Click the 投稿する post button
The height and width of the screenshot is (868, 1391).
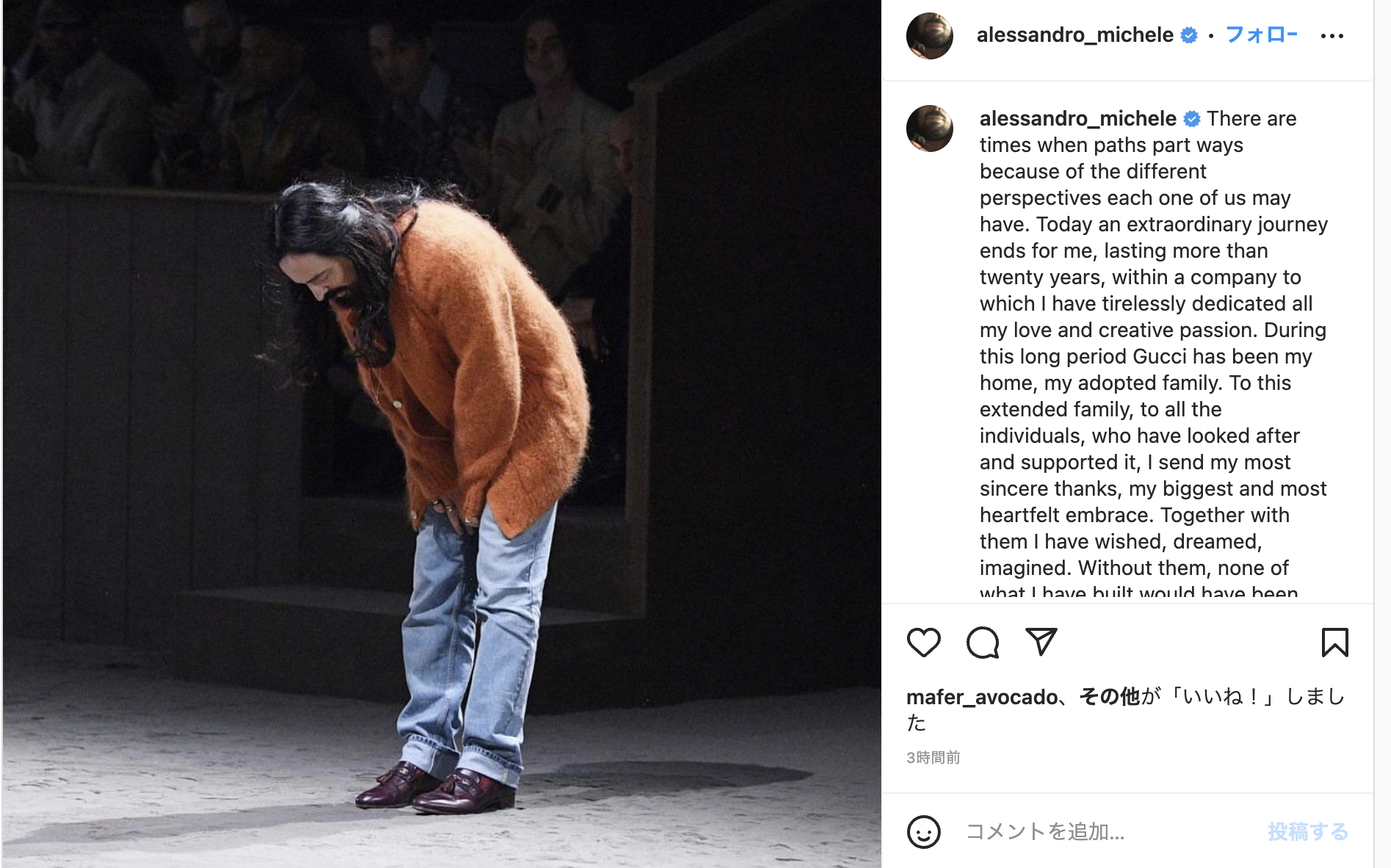click(1308, 831)
